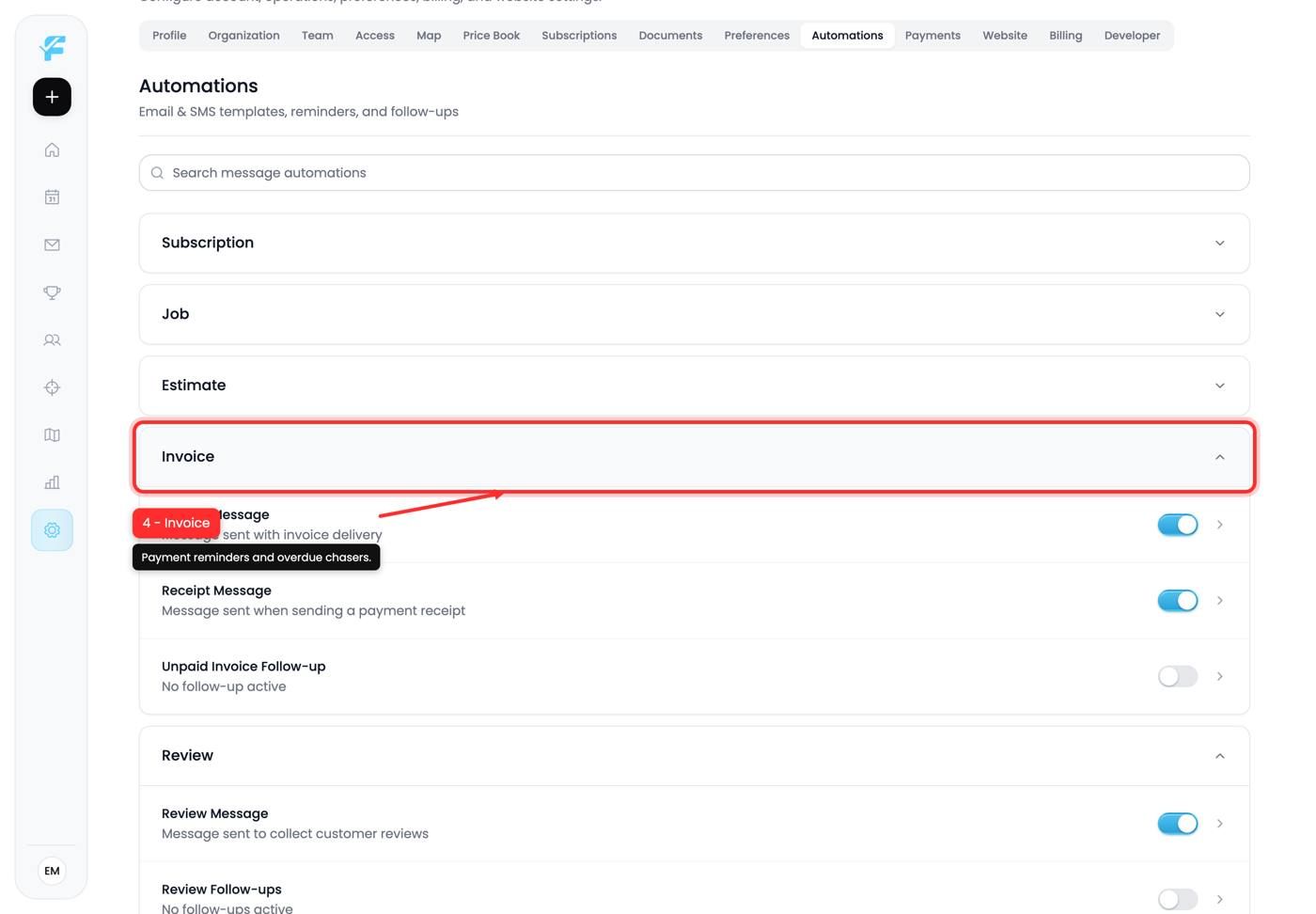
Task: Open the Receipt Message row arrow
Action: click(1219, 600)
